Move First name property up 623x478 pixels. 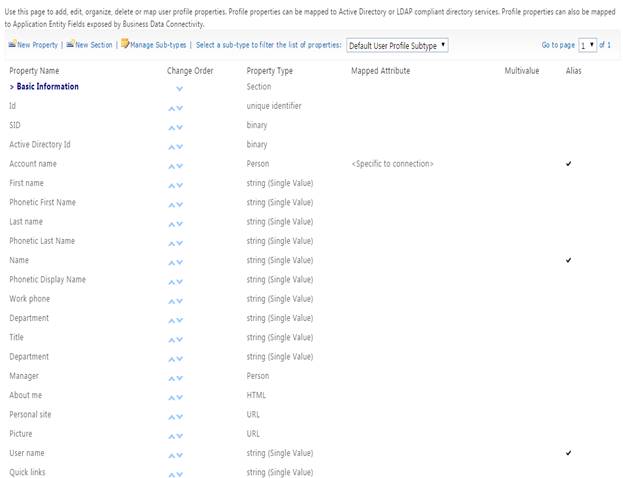171,185
